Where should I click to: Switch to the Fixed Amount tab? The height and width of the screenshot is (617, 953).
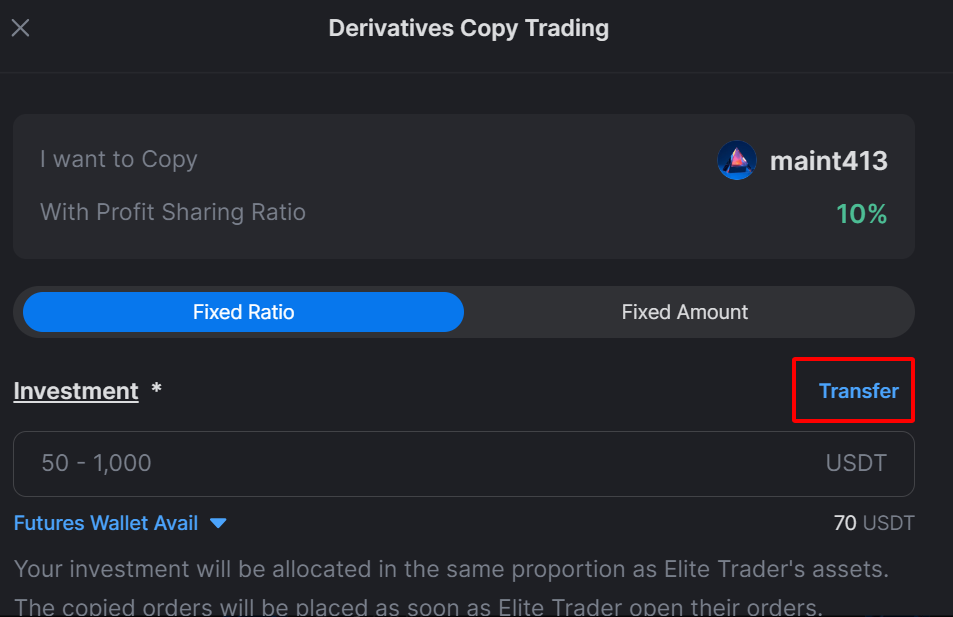pos(684,312)
